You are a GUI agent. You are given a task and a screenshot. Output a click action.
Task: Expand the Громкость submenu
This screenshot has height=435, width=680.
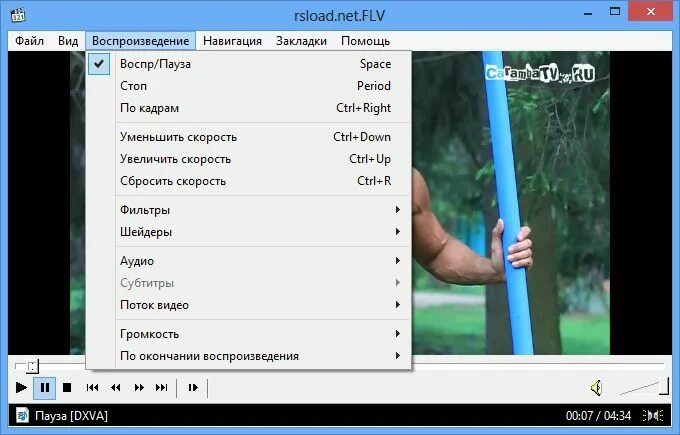(x=249, y=334)
